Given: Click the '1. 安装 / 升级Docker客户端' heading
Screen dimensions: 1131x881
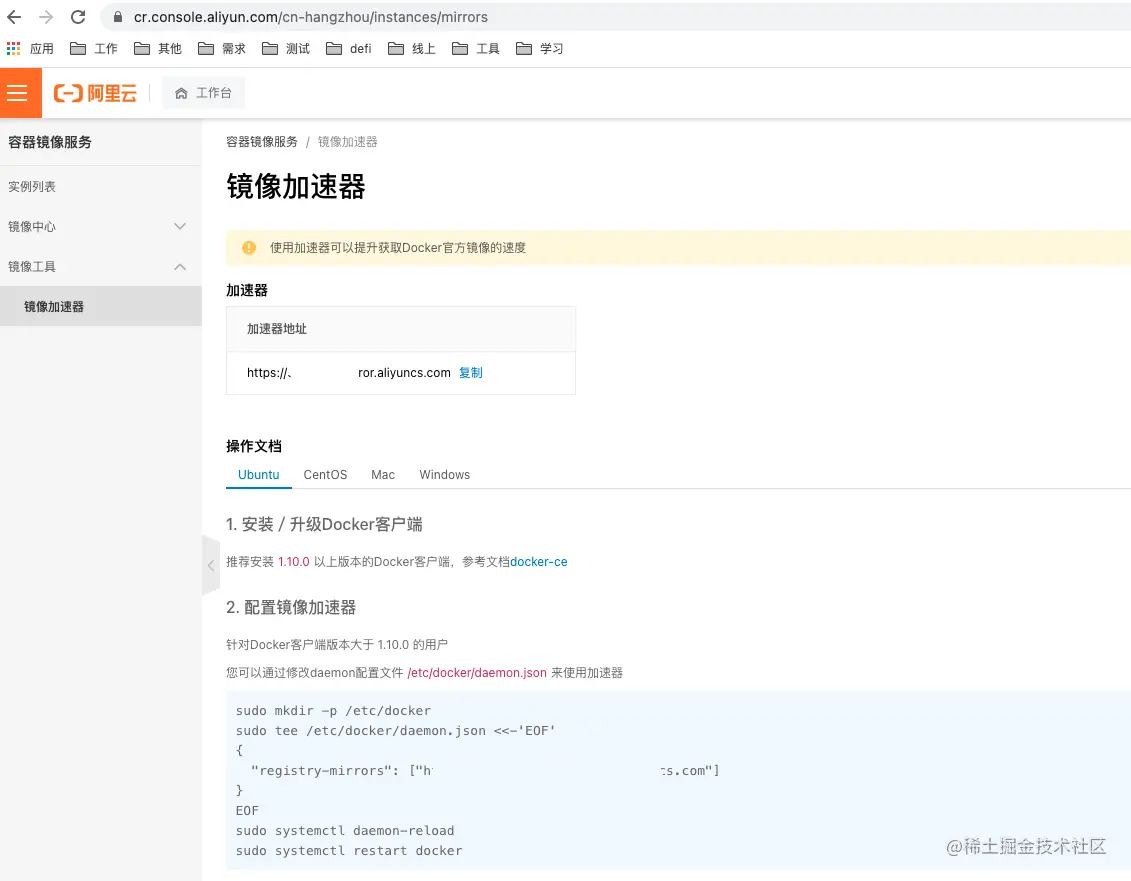Looking at the screenshot, I should pos(324,525).
